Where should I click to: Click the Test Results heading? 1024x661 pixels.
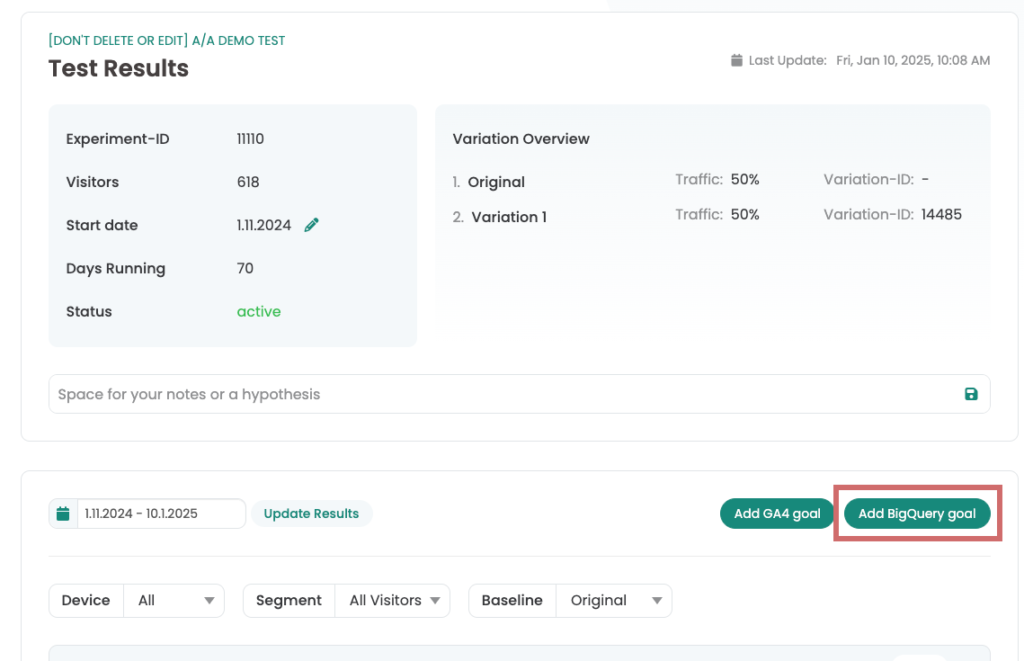click(118, 69)
